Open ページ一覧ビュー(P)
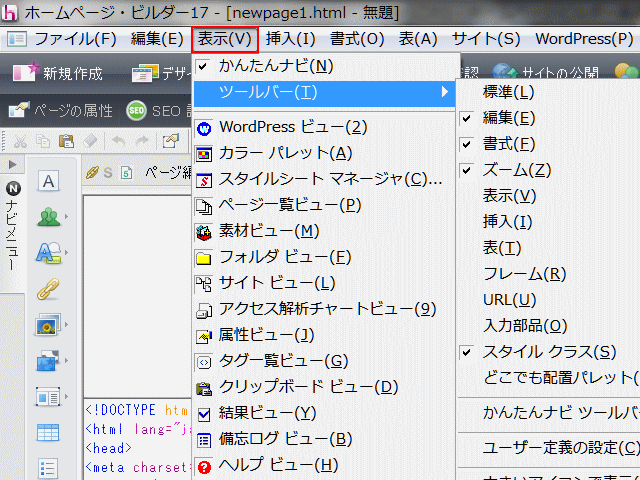 [x=324, y=205]
